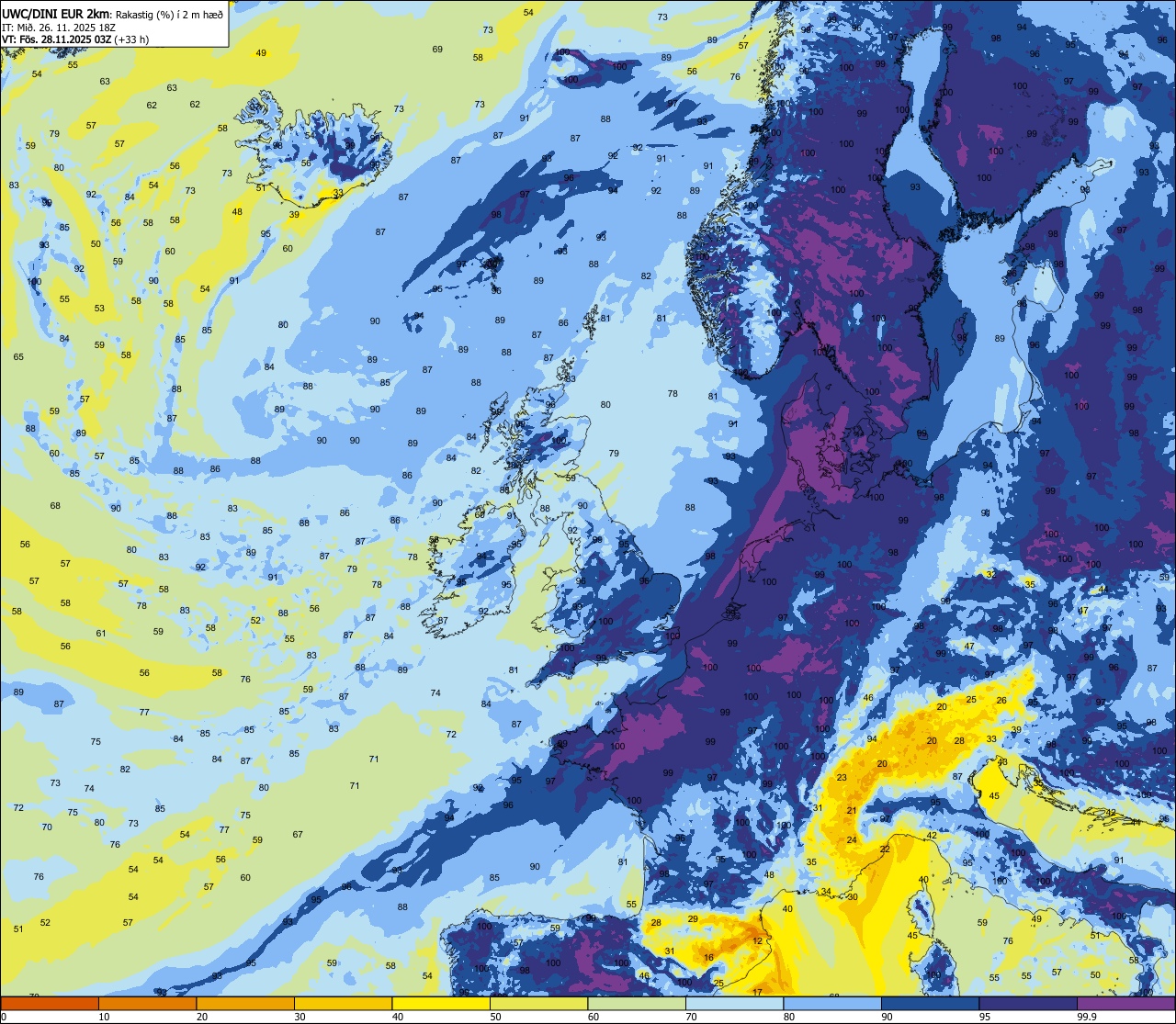The image size is (1176, 1024).
Task: Click the navy 95–99.9 legend swatch
Action: 1028,1003
